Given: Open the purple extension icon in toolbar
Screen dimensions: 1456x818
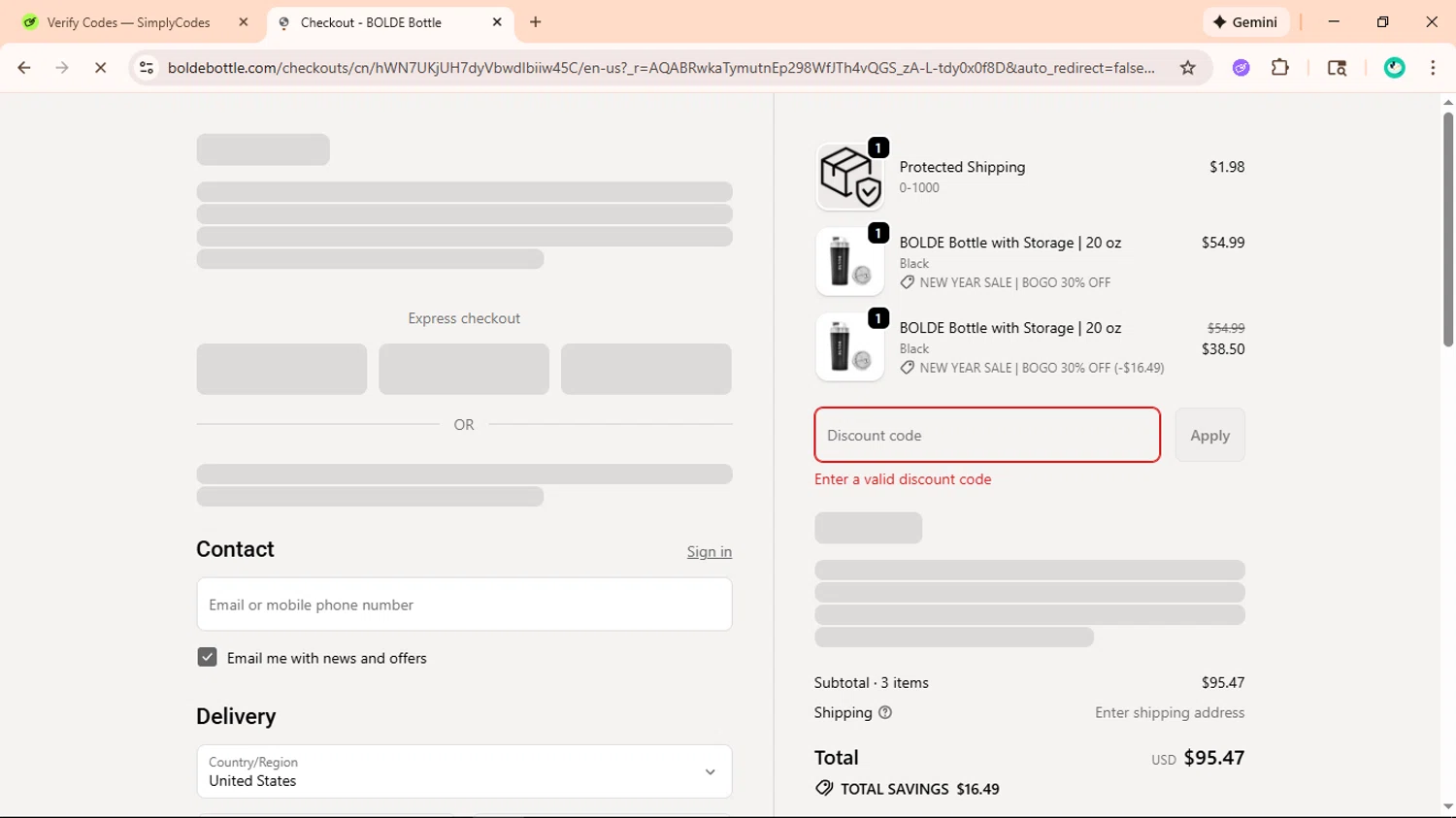Looking at the screenshot, I should (x=1241, y=68).
